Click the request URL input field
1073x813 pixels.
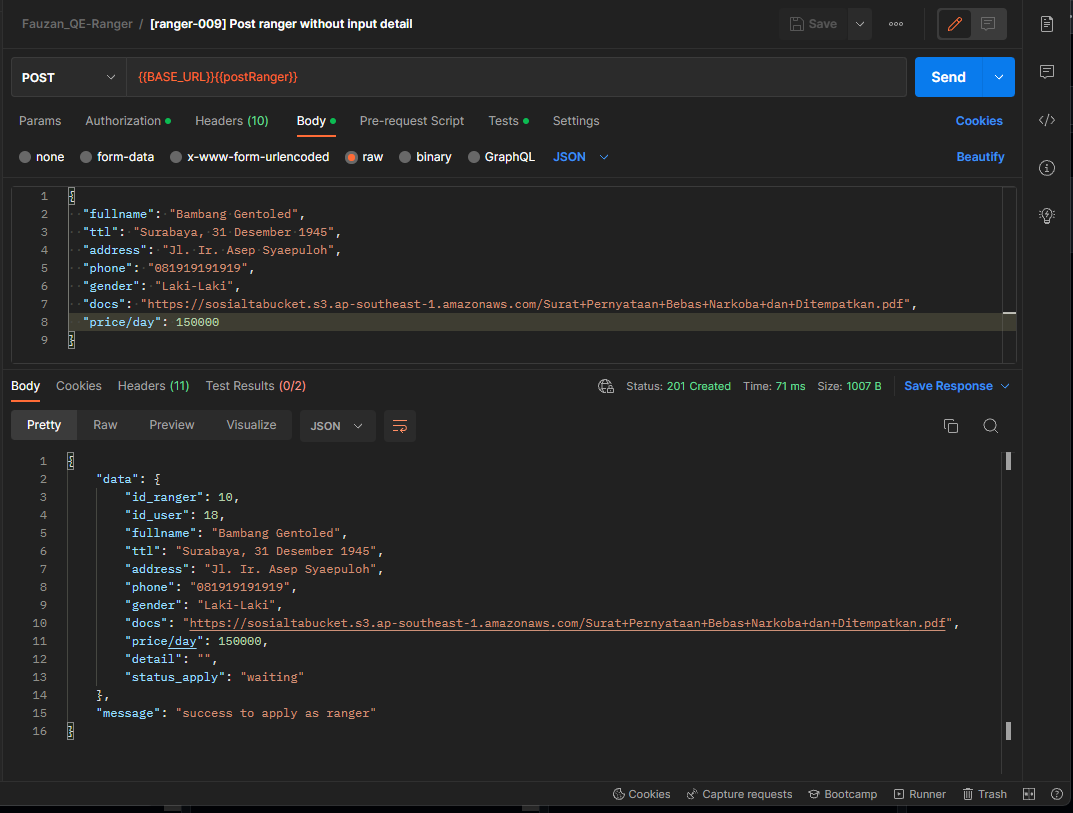(500, 76)
